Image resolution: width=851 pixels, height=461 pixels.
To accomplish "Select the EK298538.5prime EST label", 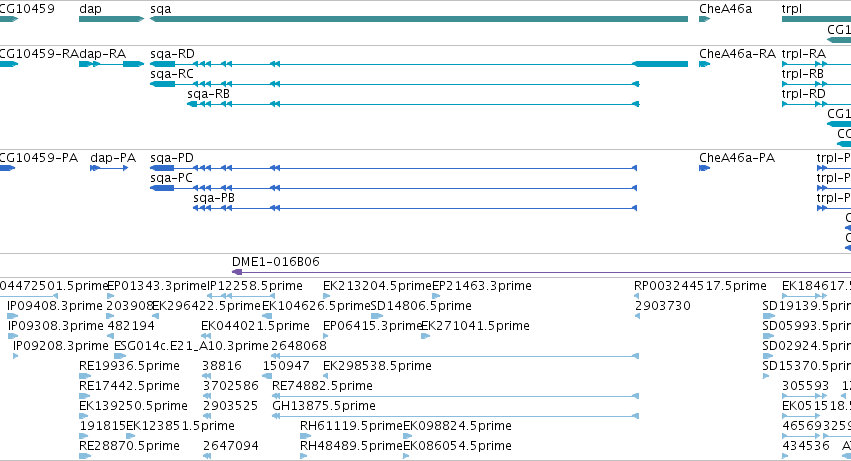I will point(377,366).
